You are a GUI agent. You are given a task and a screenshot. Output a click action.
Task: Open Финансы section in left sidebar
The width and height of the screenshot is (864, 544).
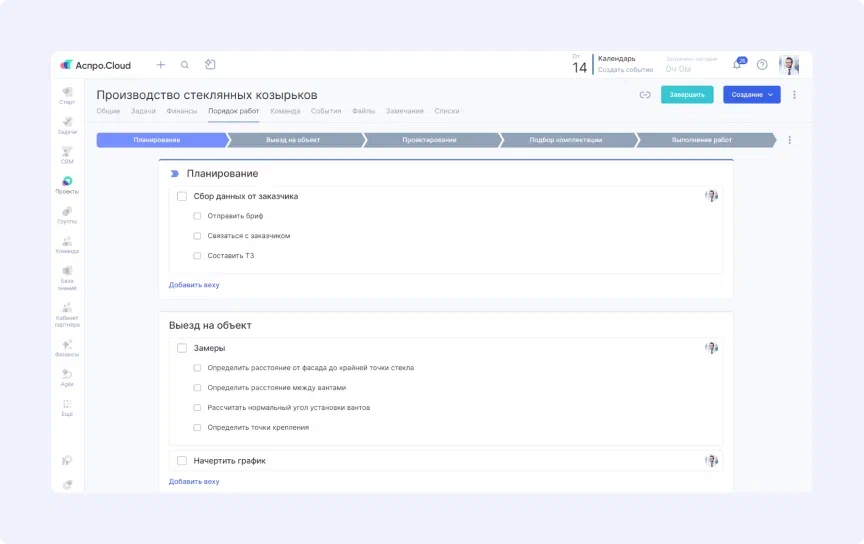(x=67, y=348)
